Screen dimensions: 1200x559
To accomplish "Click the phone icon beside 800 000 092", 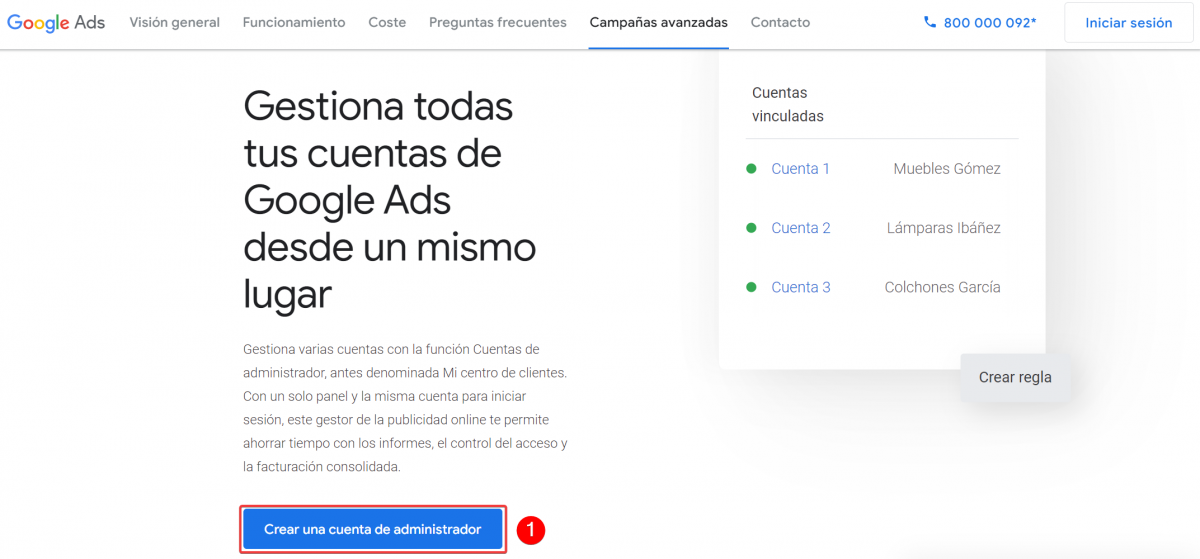I will tap(930, 22).
